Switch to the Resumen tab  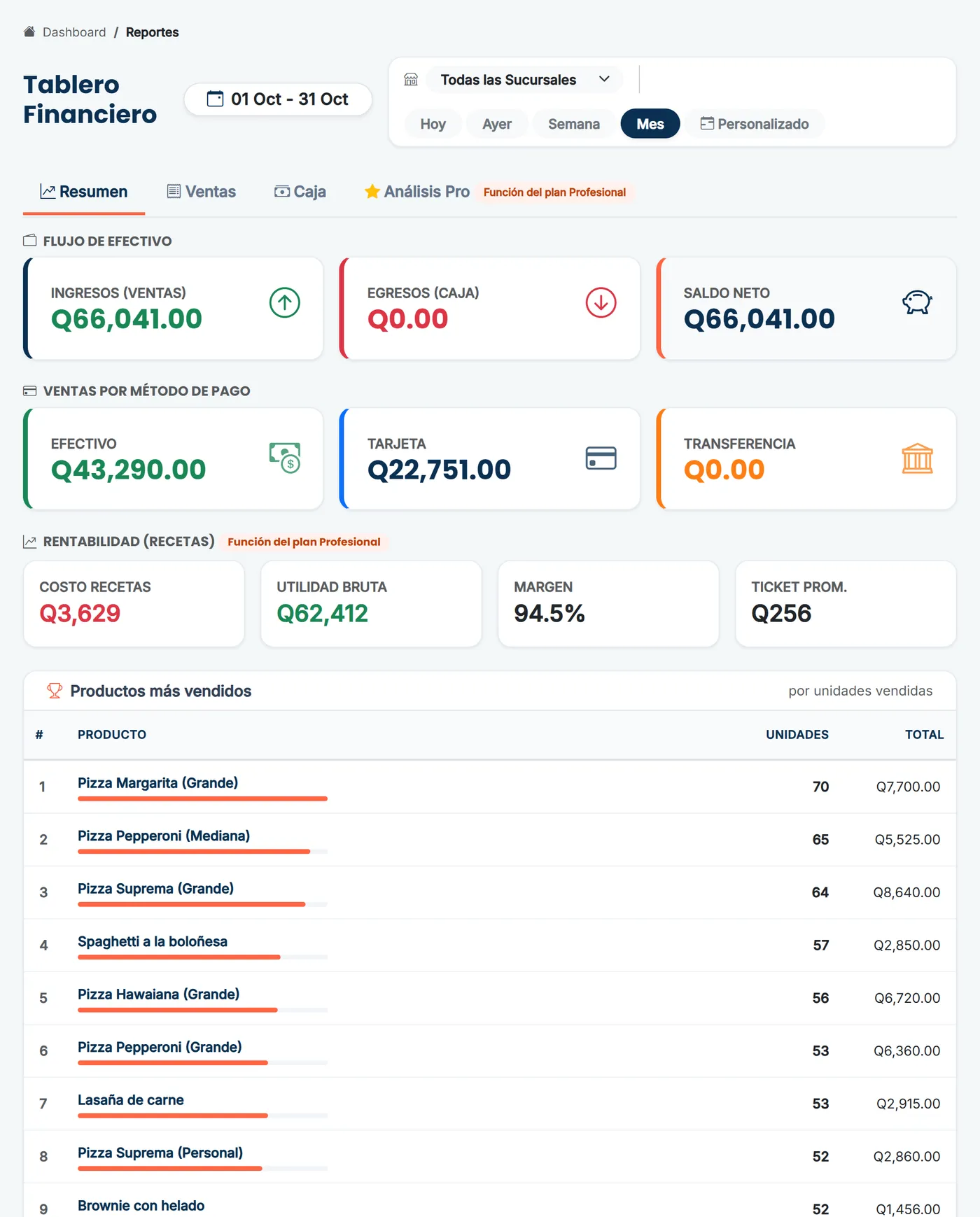(x=84, y=192)
